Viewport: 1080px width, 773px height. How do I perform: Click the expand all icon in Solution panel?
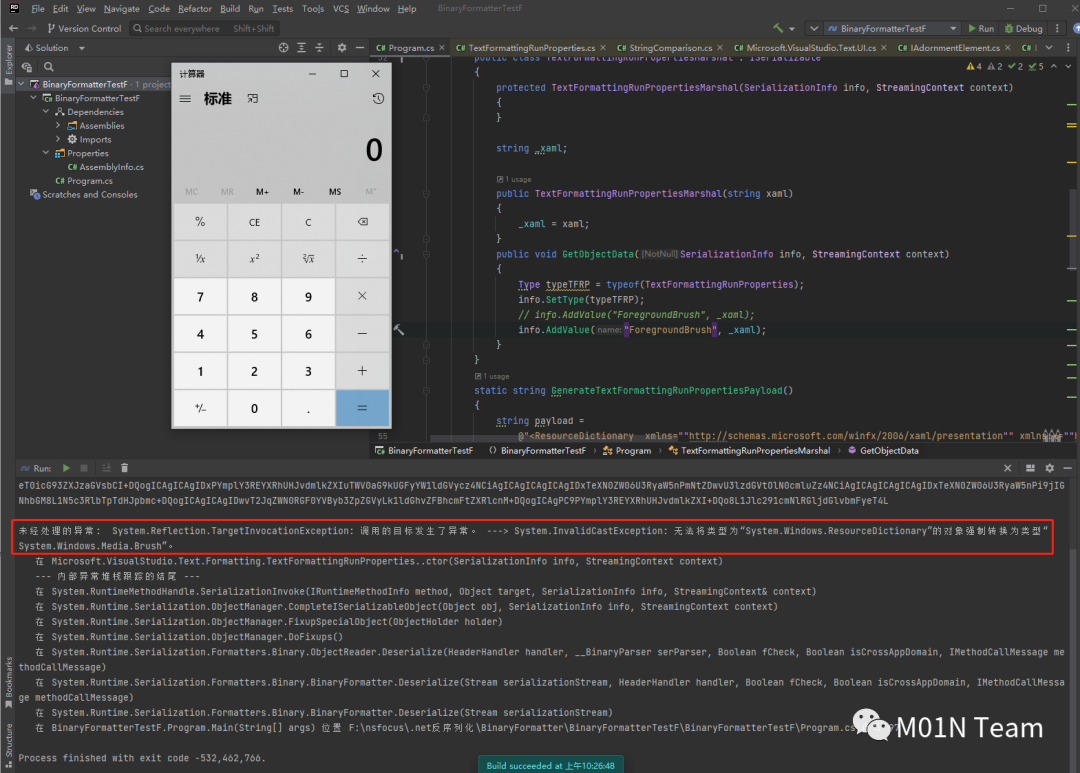[302, 48]
